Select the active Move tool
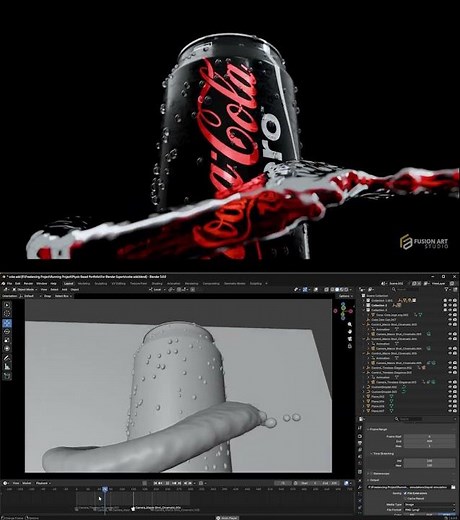The height and width of the screenshot is (520, 460). [7, 323]
